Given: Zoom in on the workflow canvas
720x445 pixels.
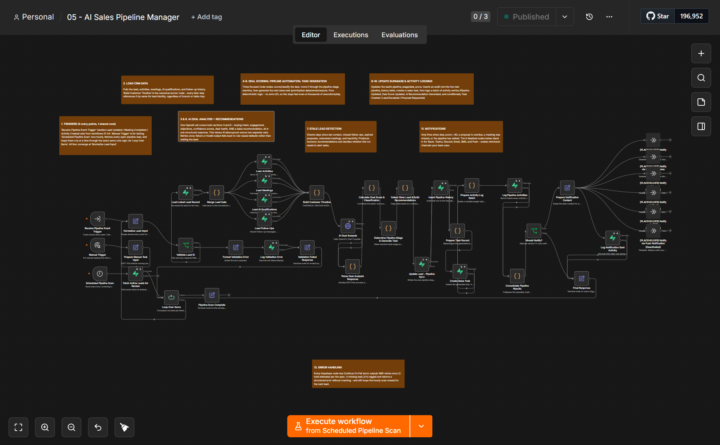Looking at the screenshot, I should click(x=45, y=427).
